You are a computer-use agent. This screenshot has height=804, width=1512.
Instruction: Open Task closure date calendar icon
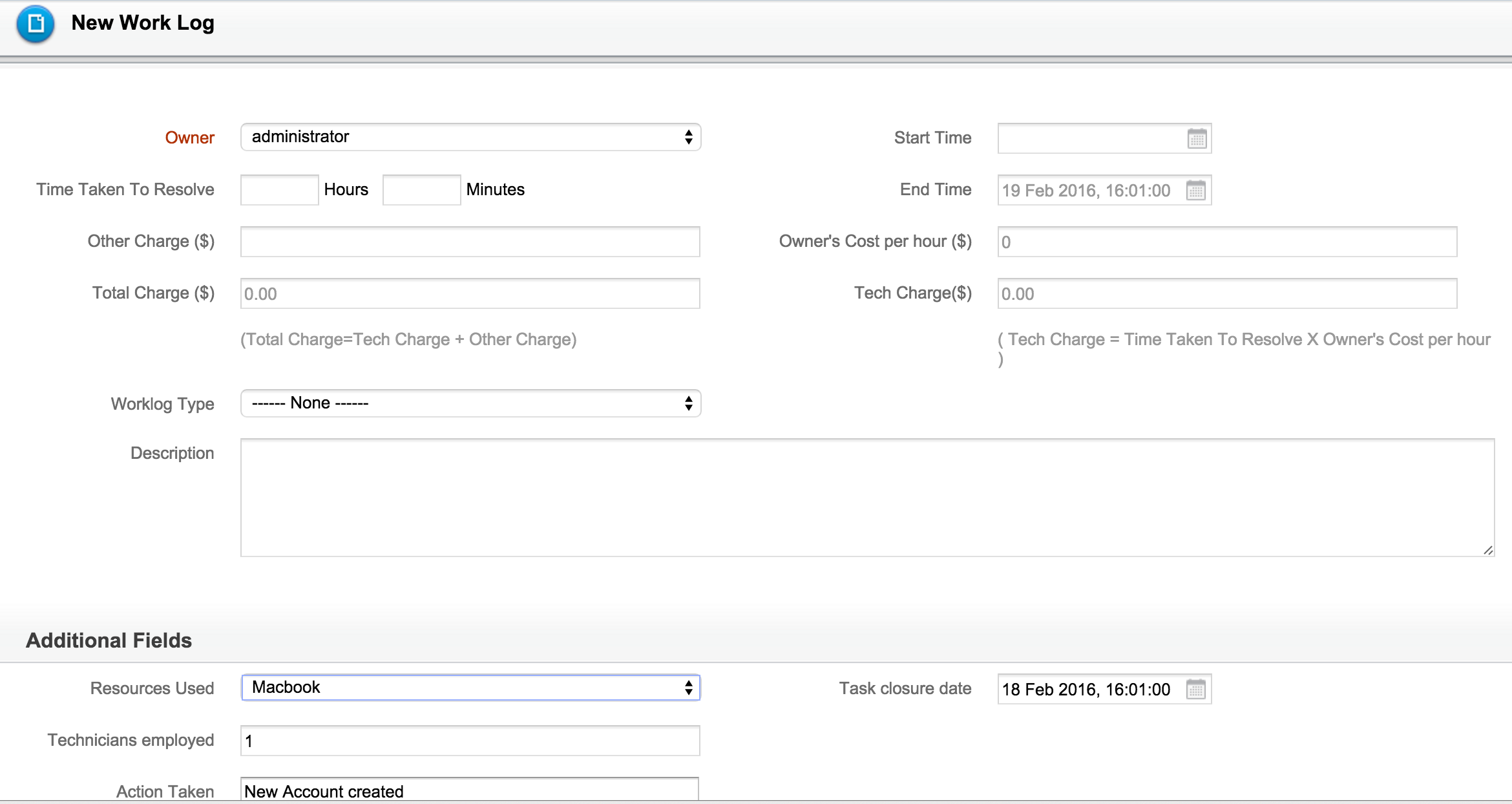[1195, 689]
